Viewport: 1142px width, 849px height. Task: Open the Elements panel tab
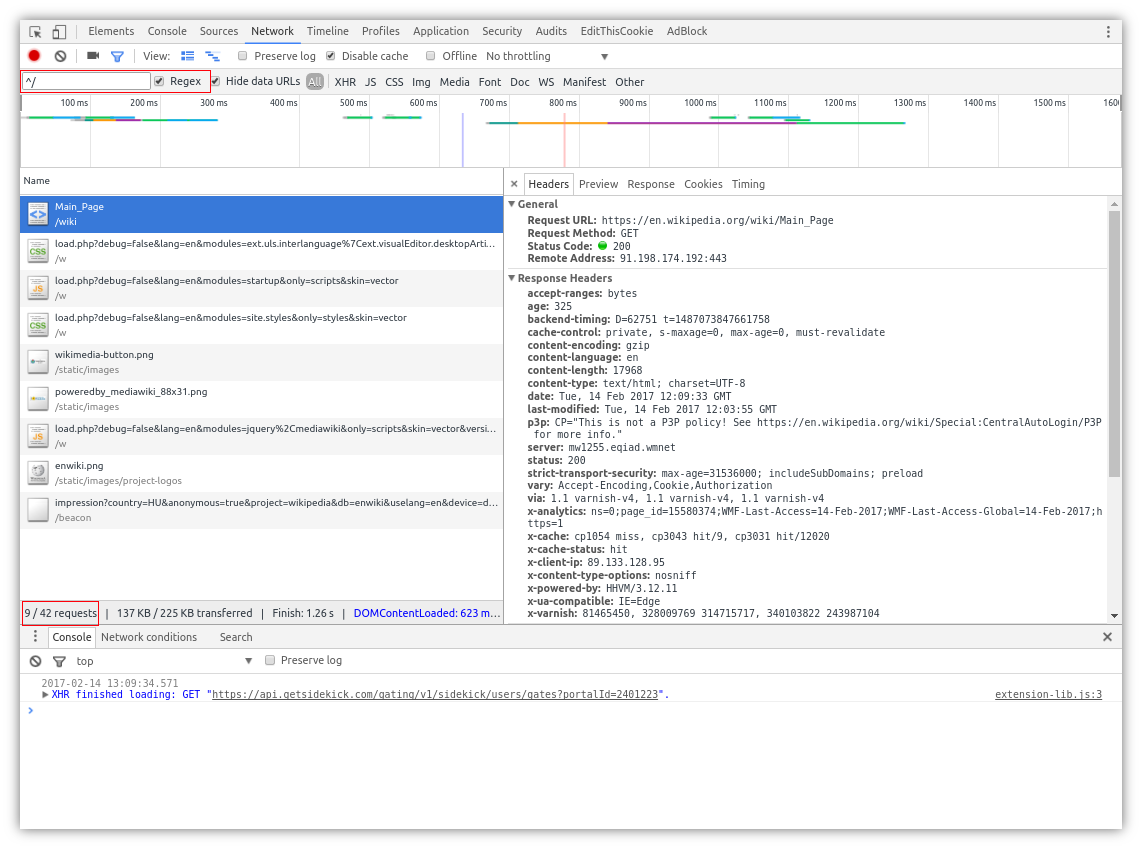(x=111, y=31)
